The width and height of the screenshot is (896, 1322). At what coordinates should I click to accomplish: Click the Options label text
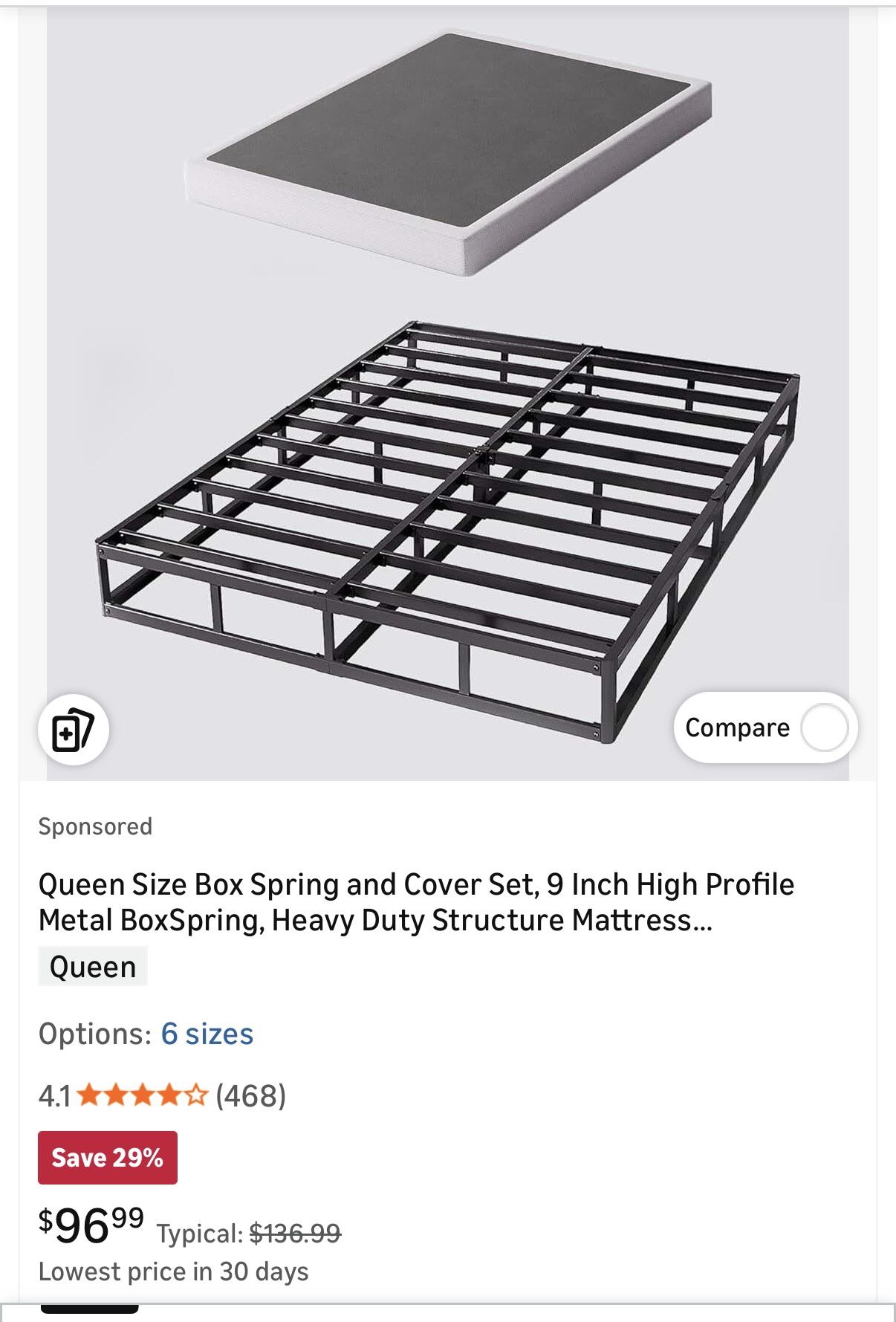click(x=95, y=1034)
